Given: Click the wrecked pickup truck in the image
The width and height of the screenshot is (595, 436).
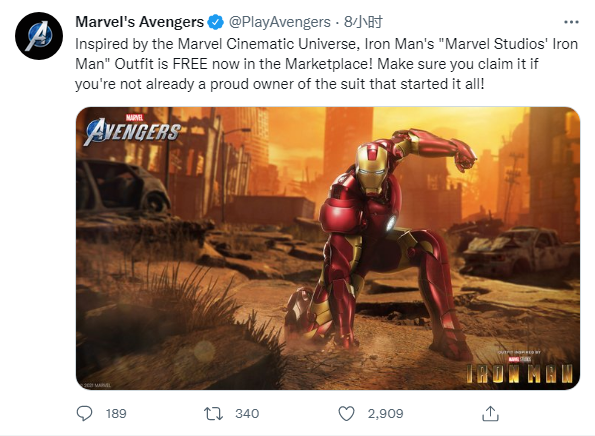Looking at the screenshot, I should (x=520, y=250).
